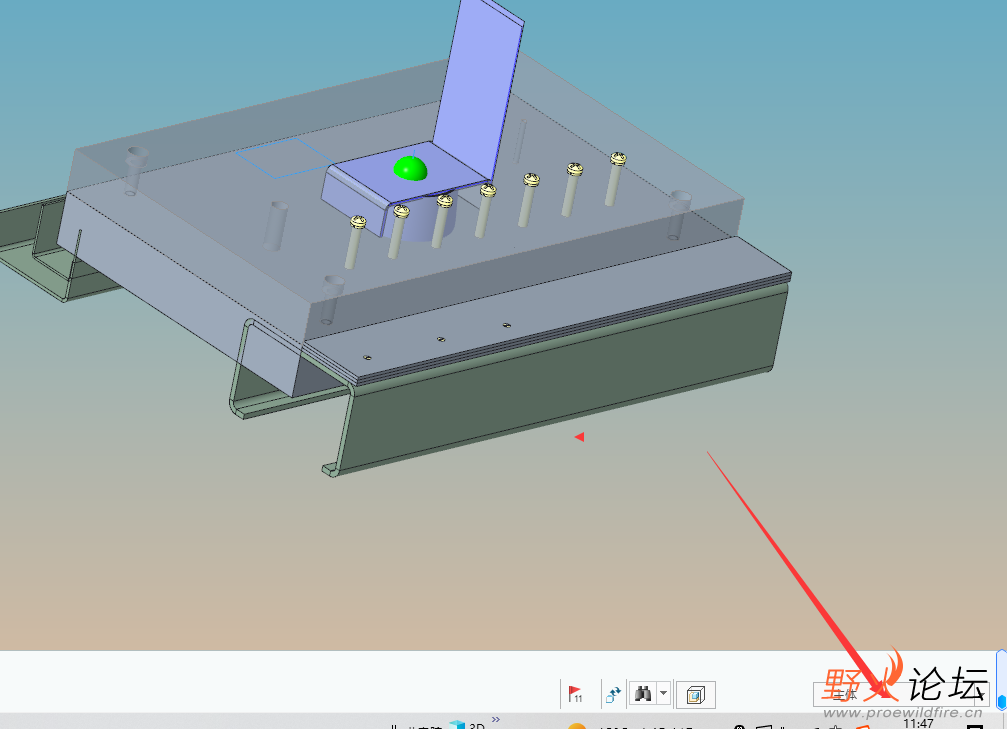1007x729 pixels.
Task: Toggle the 3D box selection icon
Action: [x=696, y=694]
